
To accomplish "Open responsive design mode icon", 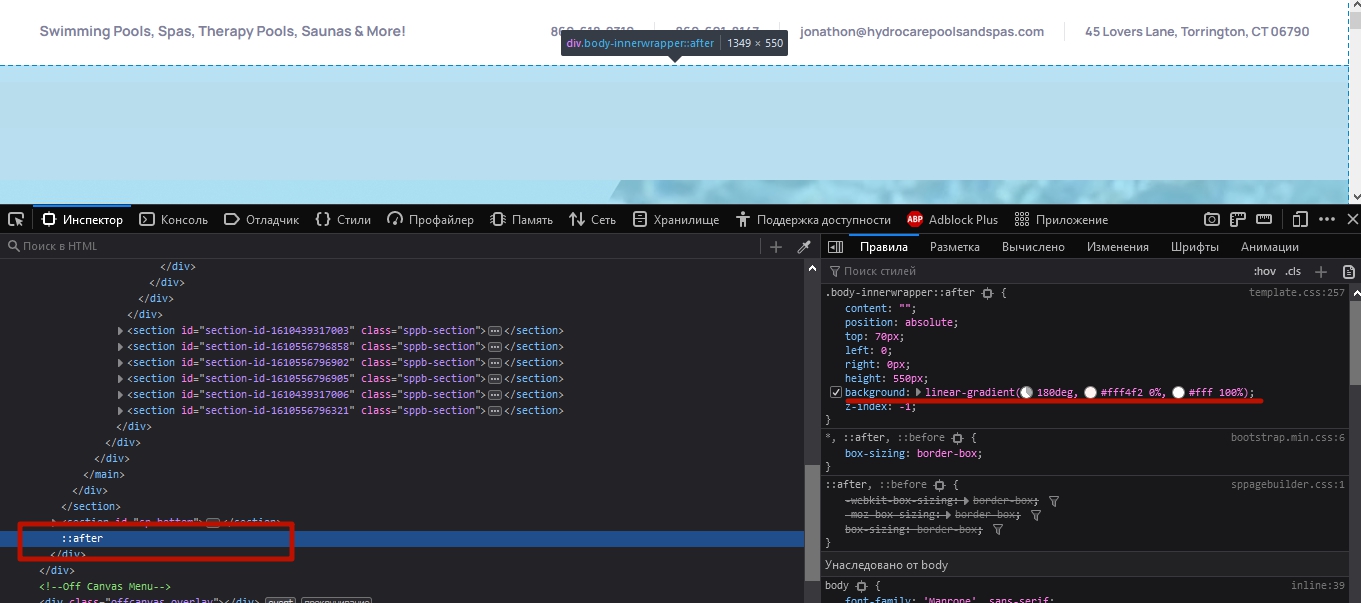I will 1300,220.
